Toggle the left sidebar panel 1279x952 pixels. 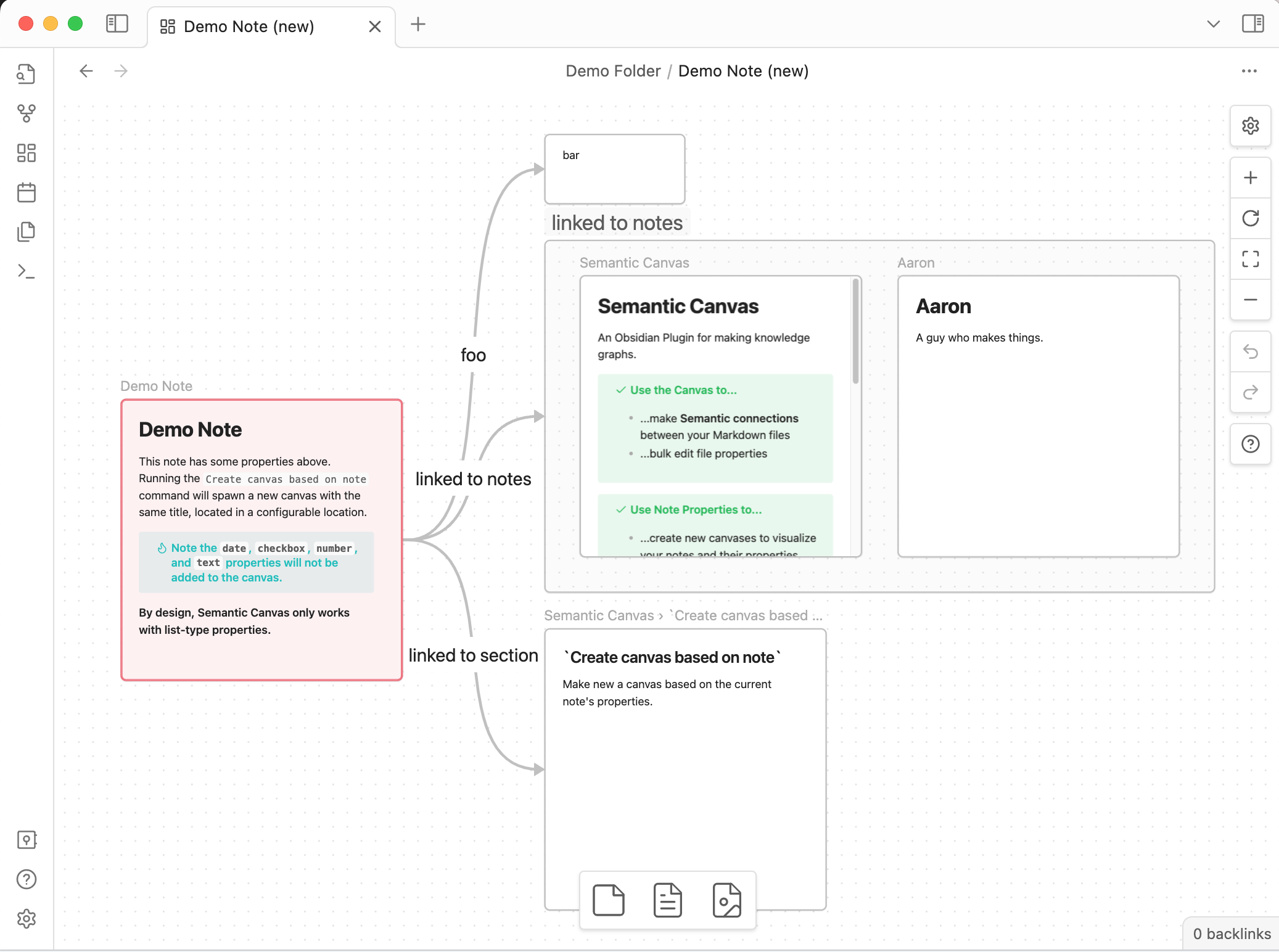pyautogui.click(x=117, y=24)
